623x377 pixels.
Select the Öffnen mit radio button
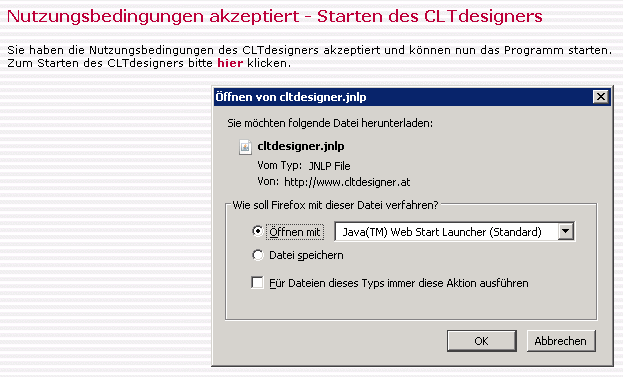pos(258,231)
